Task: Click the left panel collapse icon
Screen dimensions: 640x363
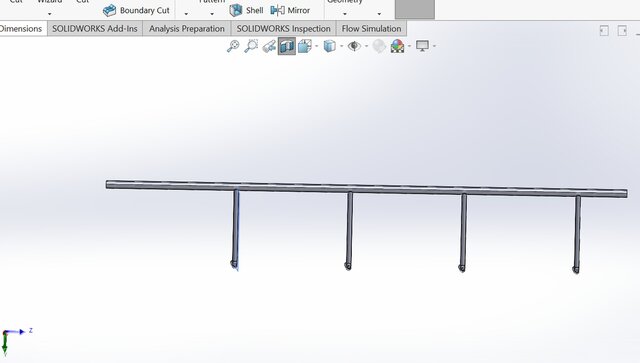Action: click(x=604, y=31)
